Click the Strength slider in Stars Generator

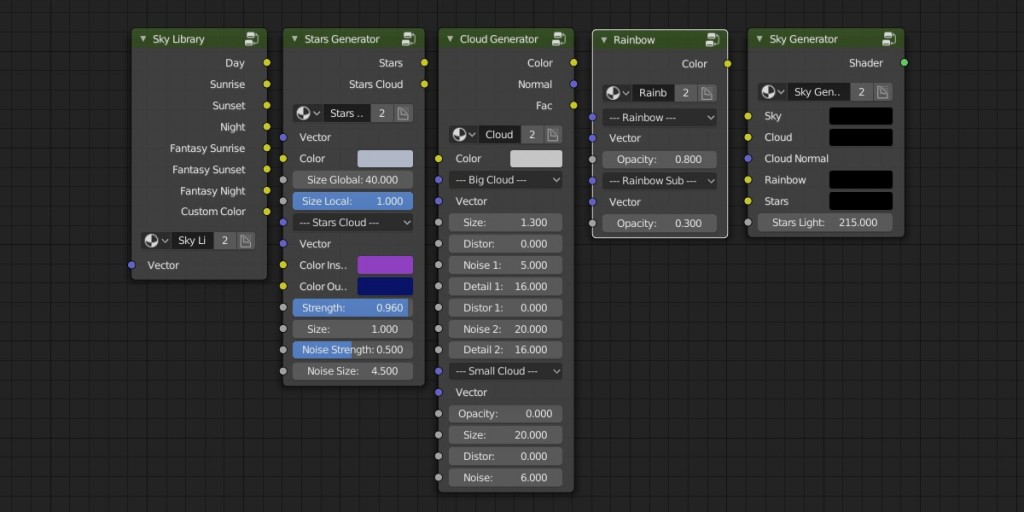click(352, 308)
